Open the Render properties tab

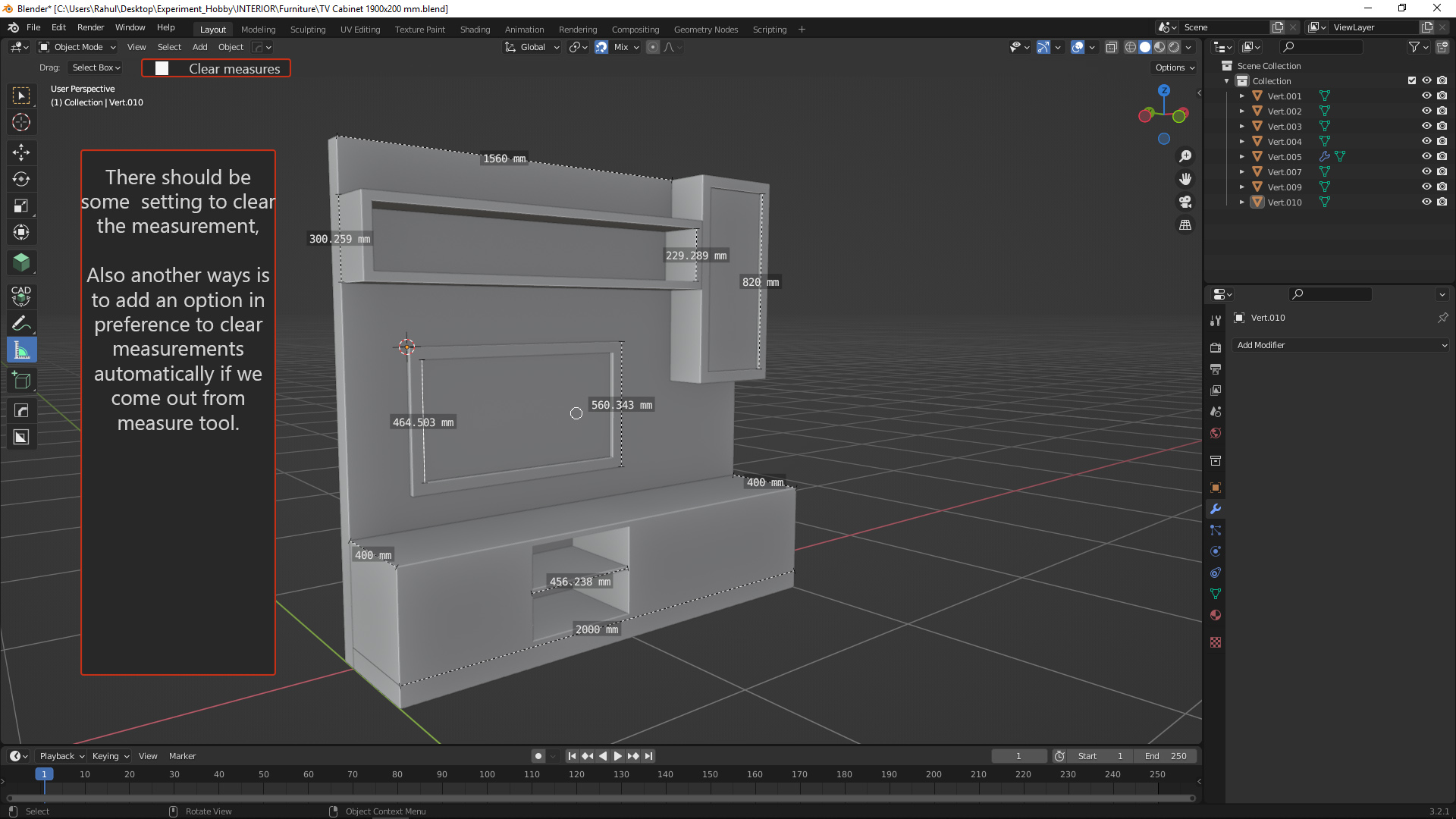click(1216, 347)
